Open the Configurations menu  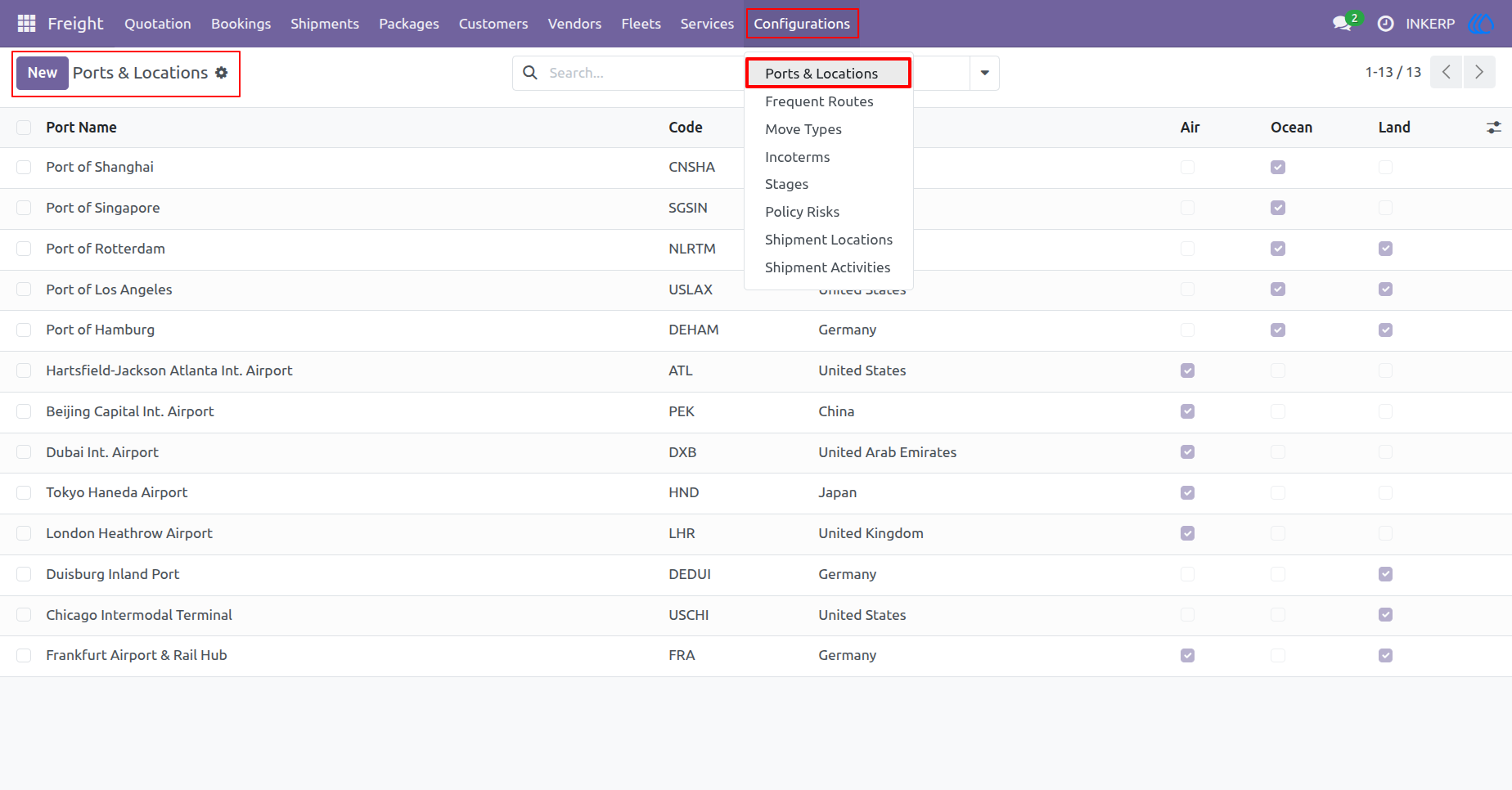point(802,24)
